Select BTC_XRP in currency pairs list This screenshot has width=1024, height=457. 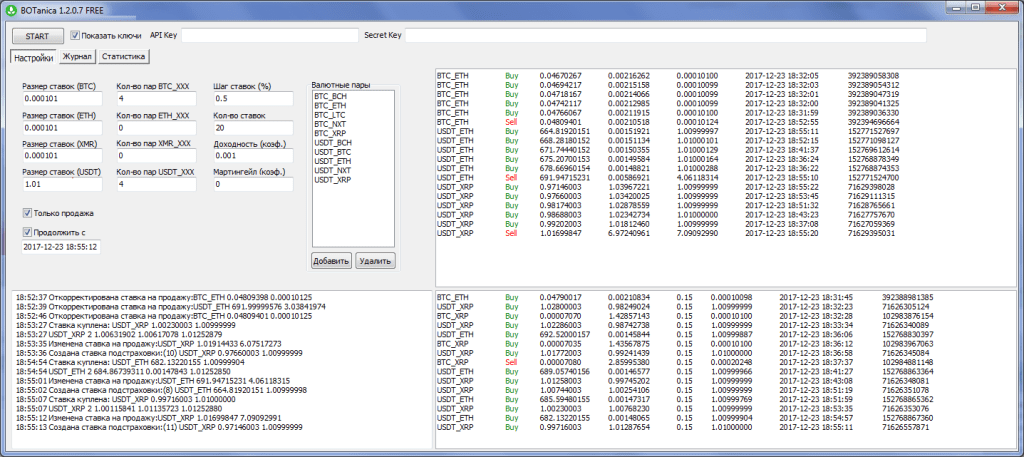pos(353,133)
